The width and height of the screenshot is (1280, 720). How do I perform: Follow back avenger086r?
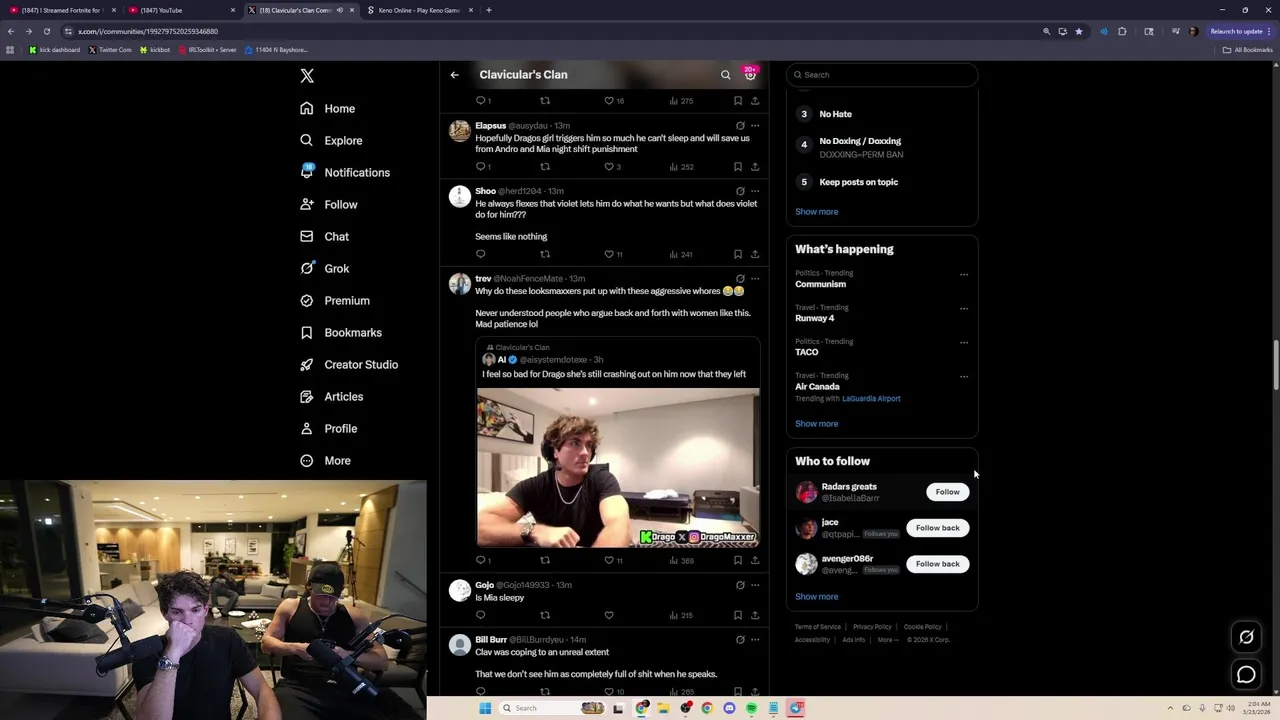[937, 564]
